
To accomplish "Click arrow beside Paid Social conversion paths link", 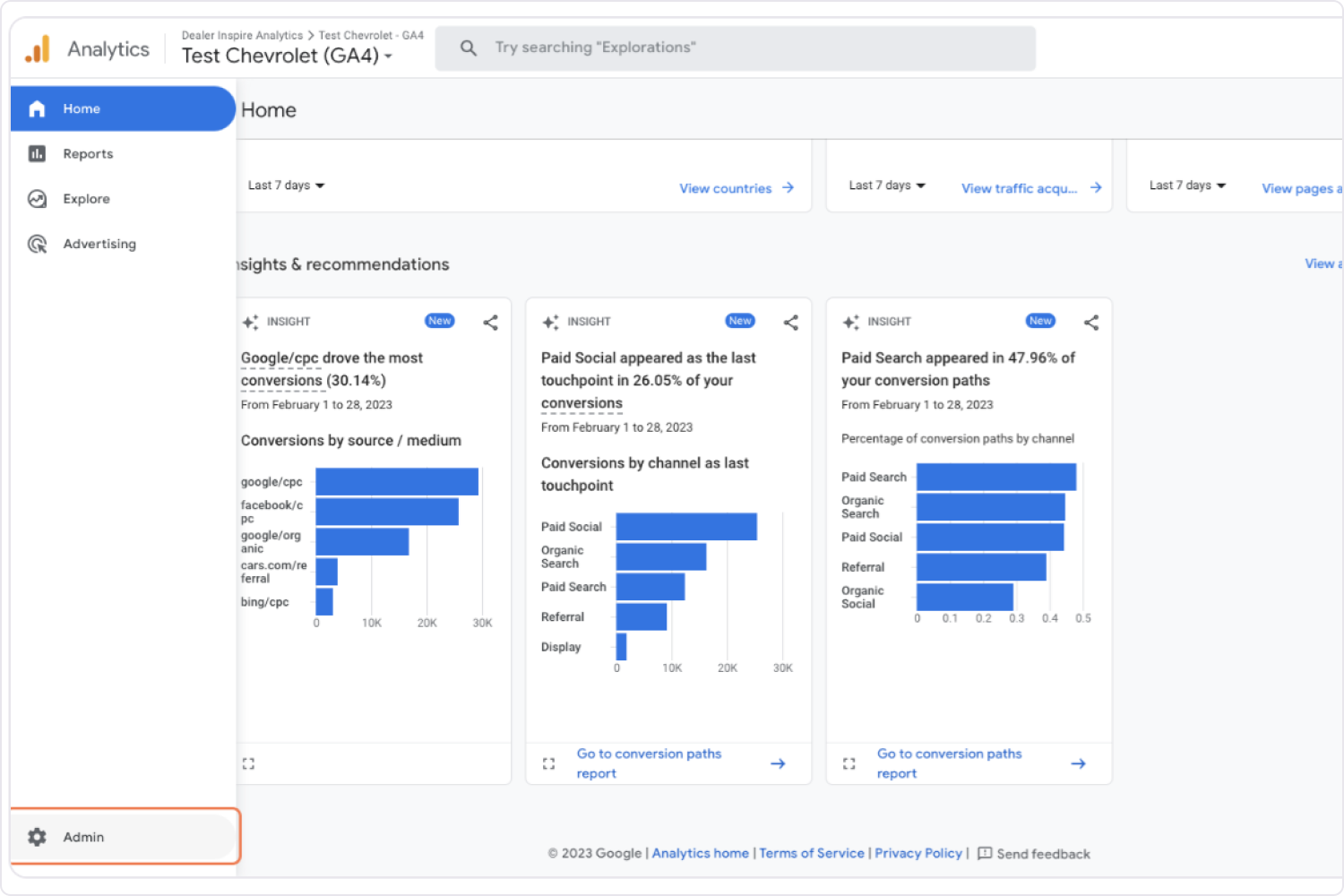I will click(x=778, y=763).
